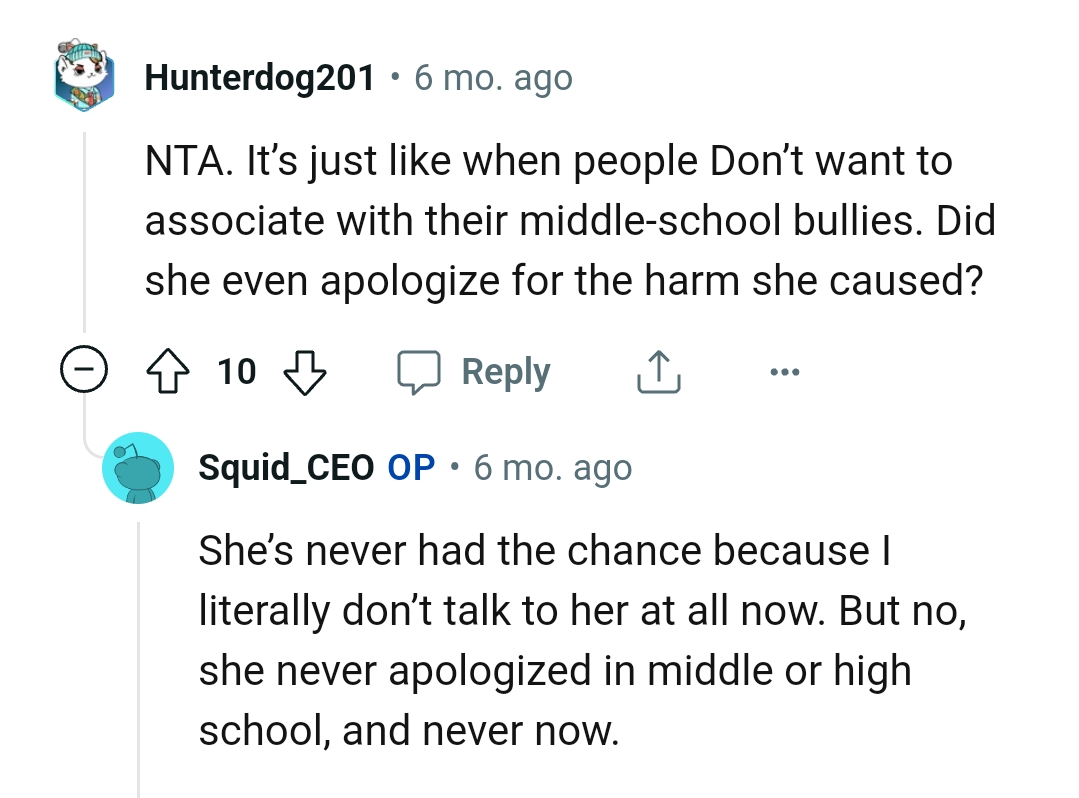The width and height of the screenshot is (1079, 798).
Task: Downvote Hunterdog201's comment
Action: coord(305,372)
